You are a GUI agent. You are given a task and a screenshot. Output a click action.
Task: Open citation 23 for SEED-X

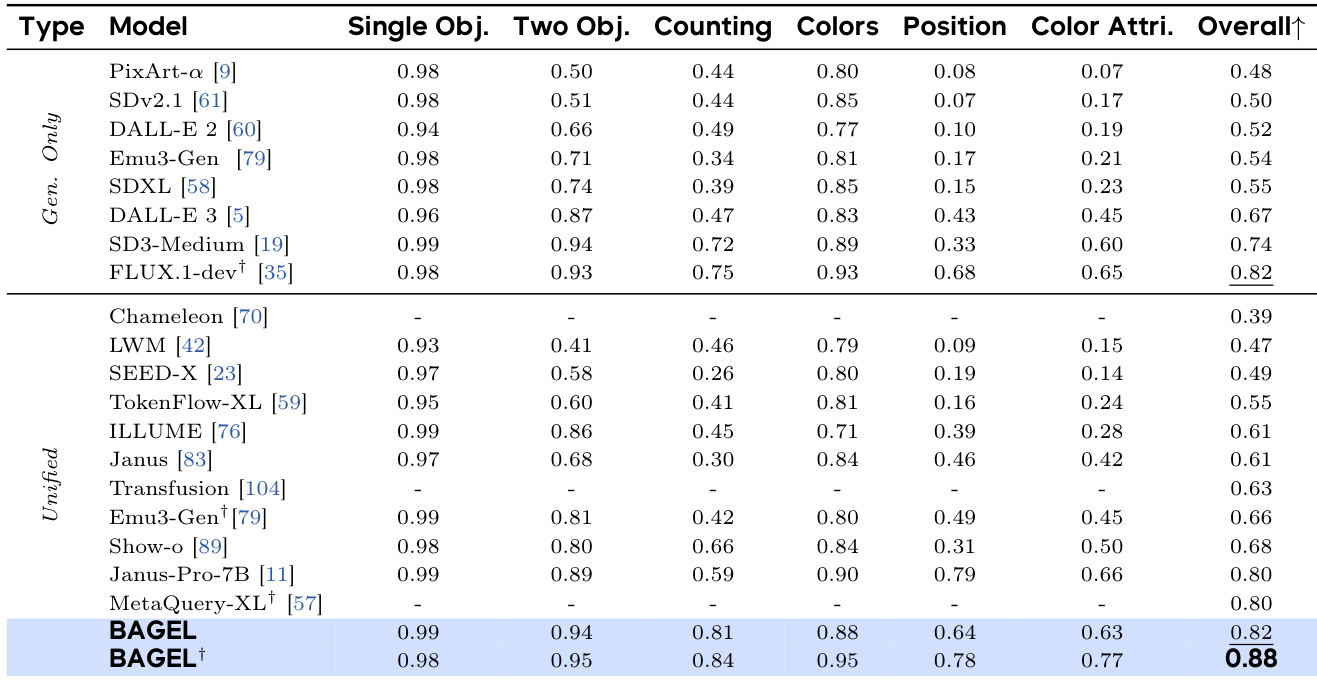click(225, 375)
